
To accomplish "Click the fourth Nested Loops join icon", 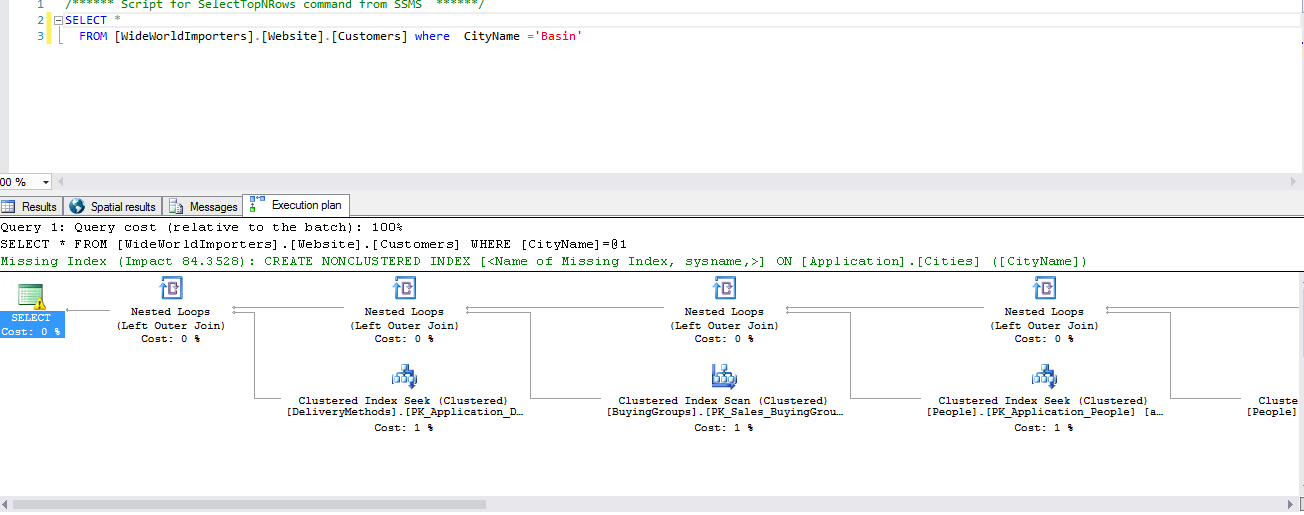I will pos(1044,290).
